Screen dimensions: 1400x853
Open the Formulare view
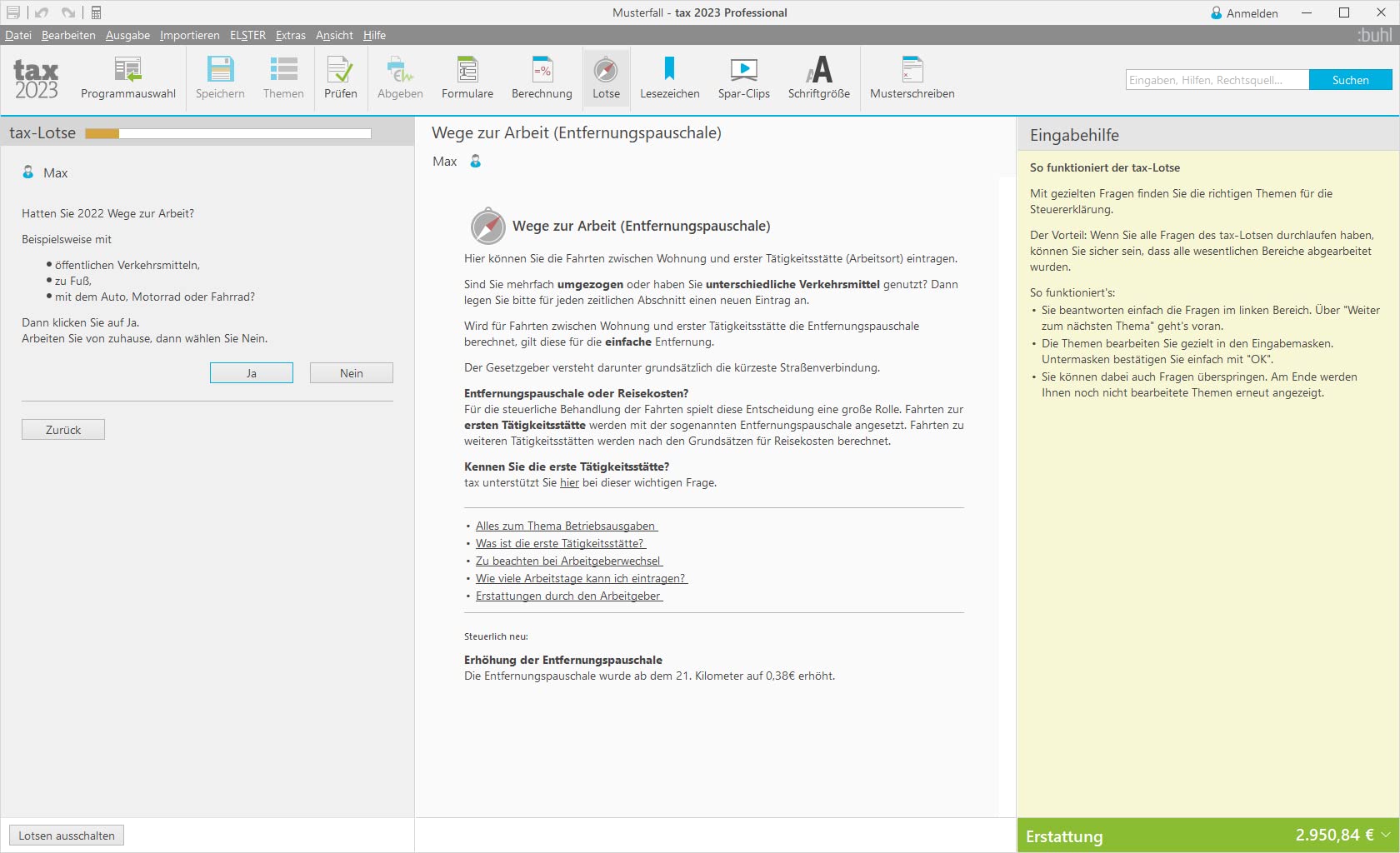point(467,78)
